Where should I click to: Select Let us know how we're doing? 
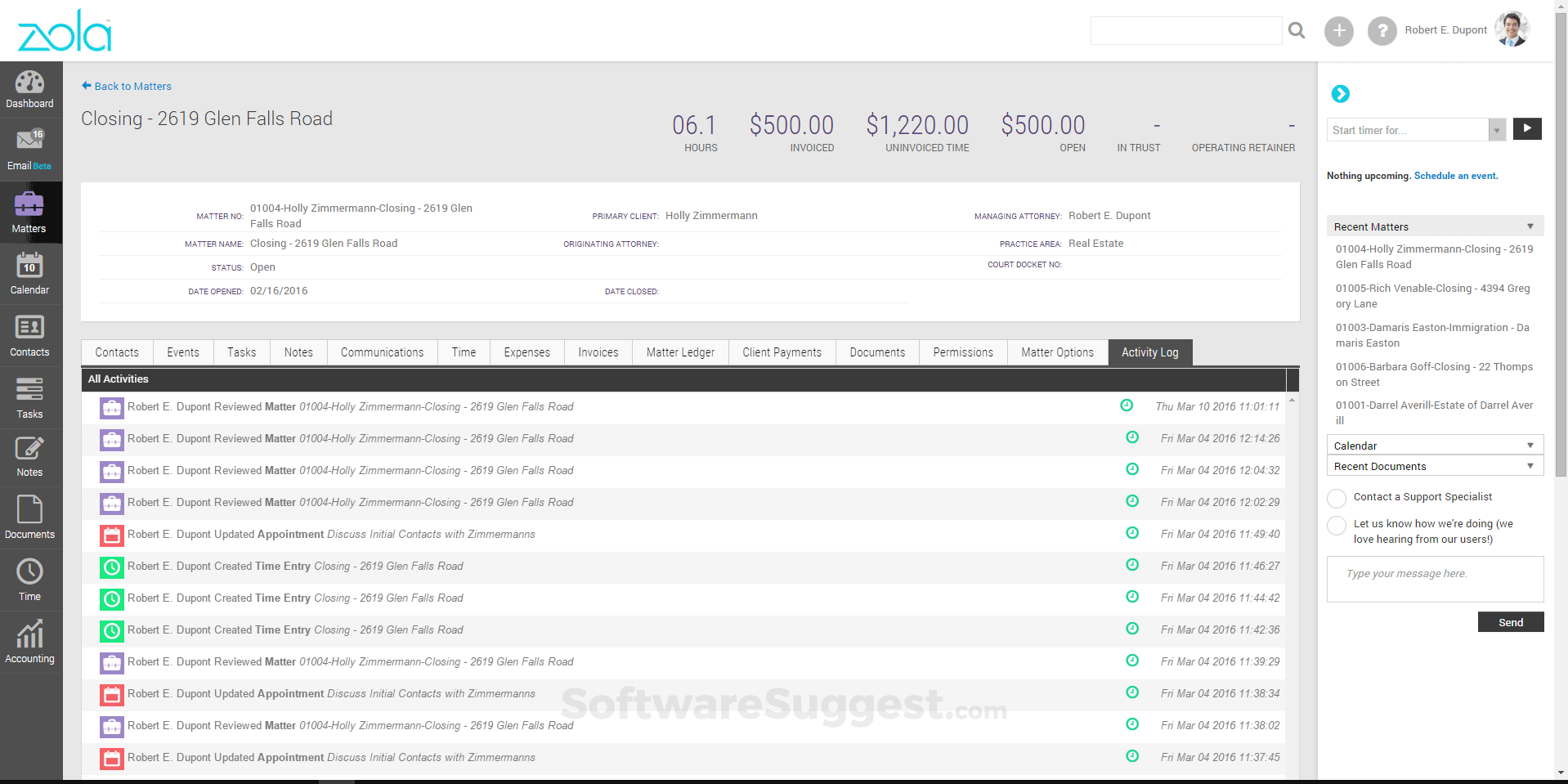[x=1337, y=526]
